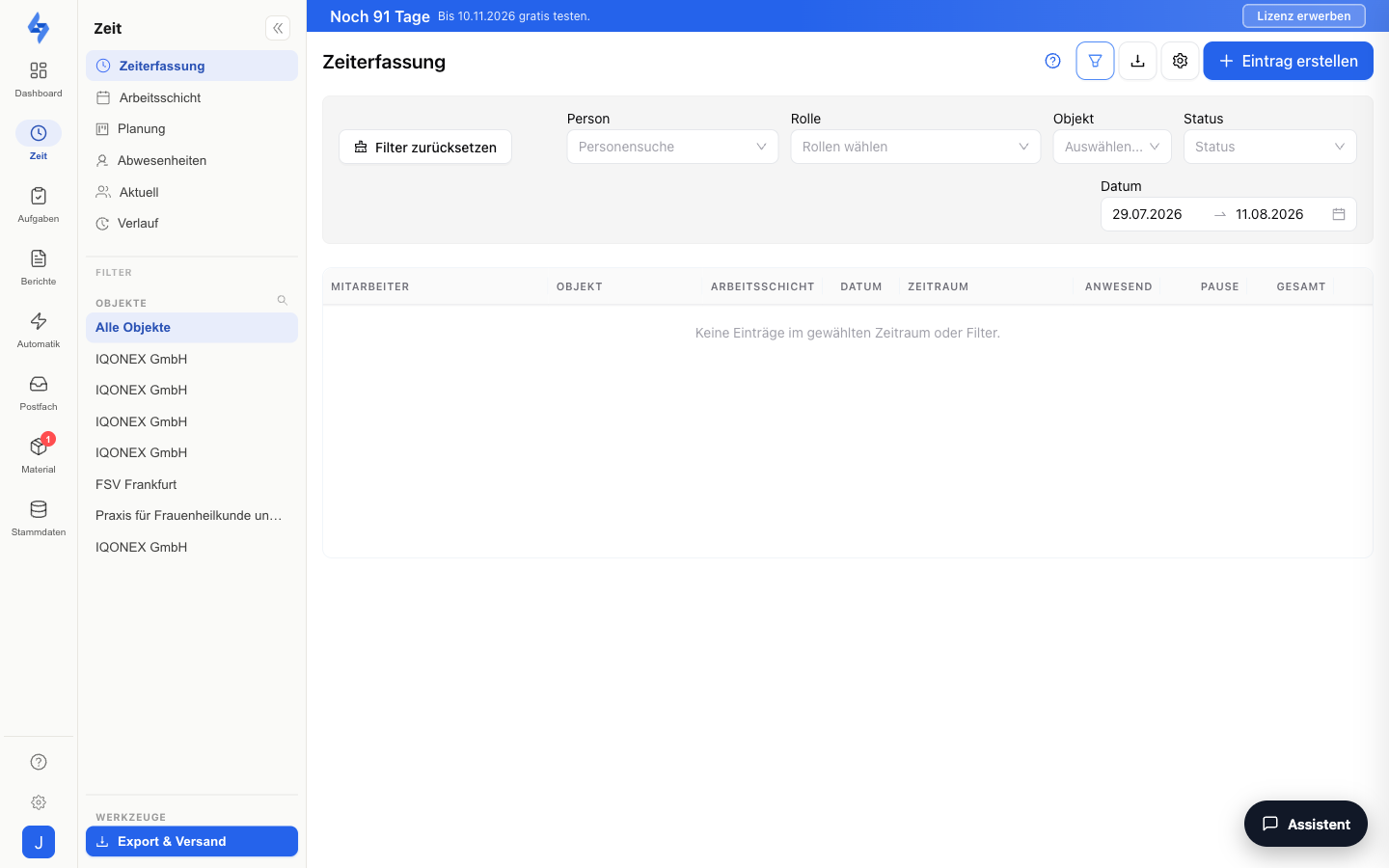
Task: Open Planung menu item
Action: (x=192, y=128)
